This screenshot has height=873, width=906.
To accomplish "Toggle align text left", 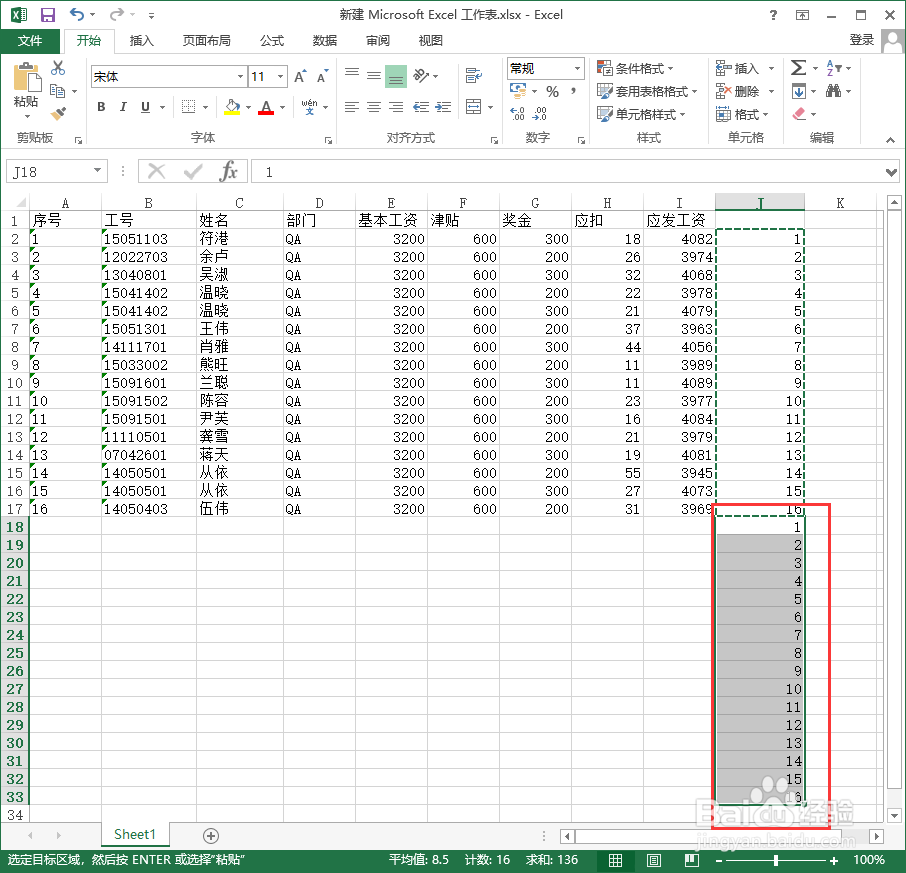I will point(352,107).
